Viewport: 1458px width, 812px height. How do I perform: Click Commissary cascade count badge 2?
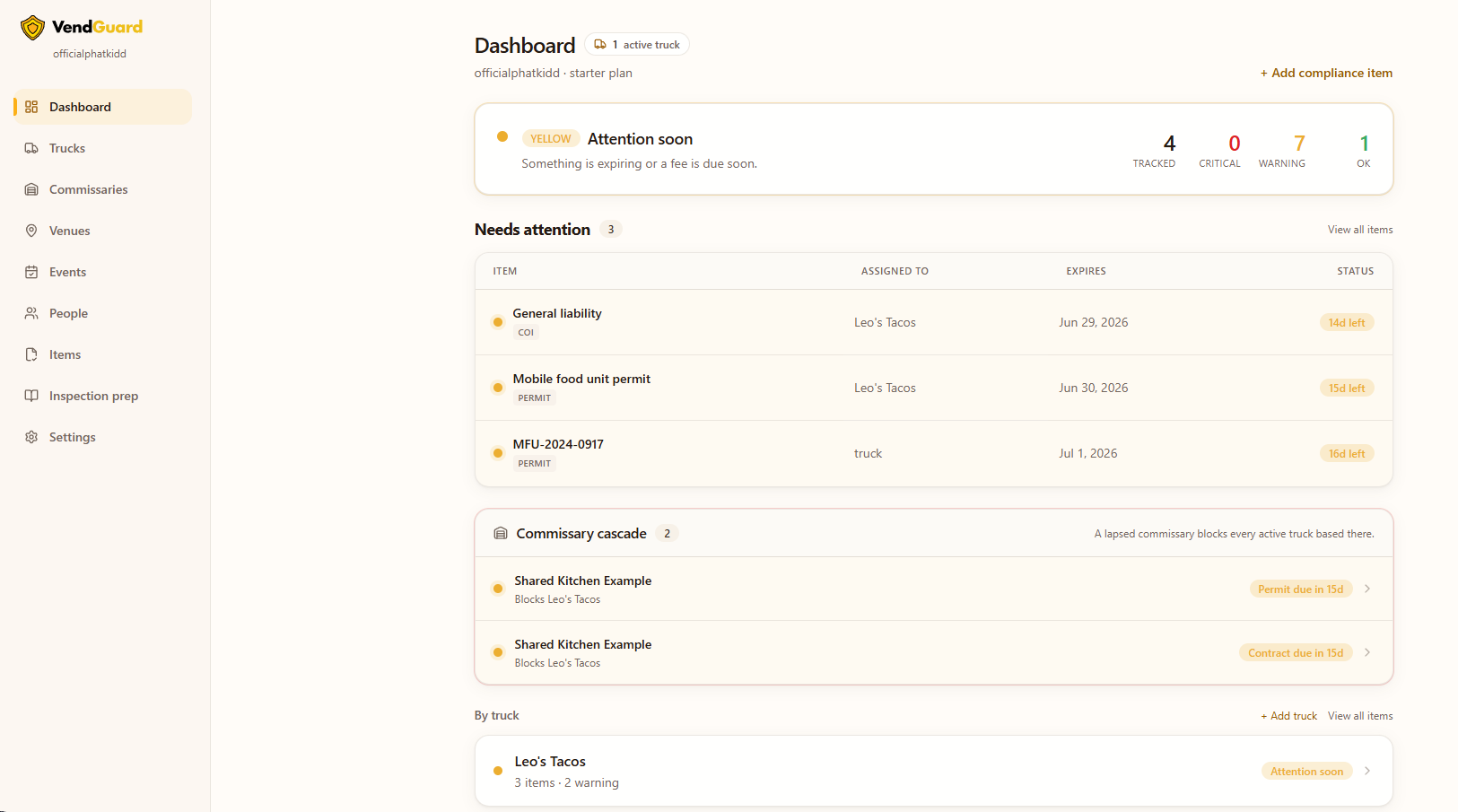click(667, 534)
